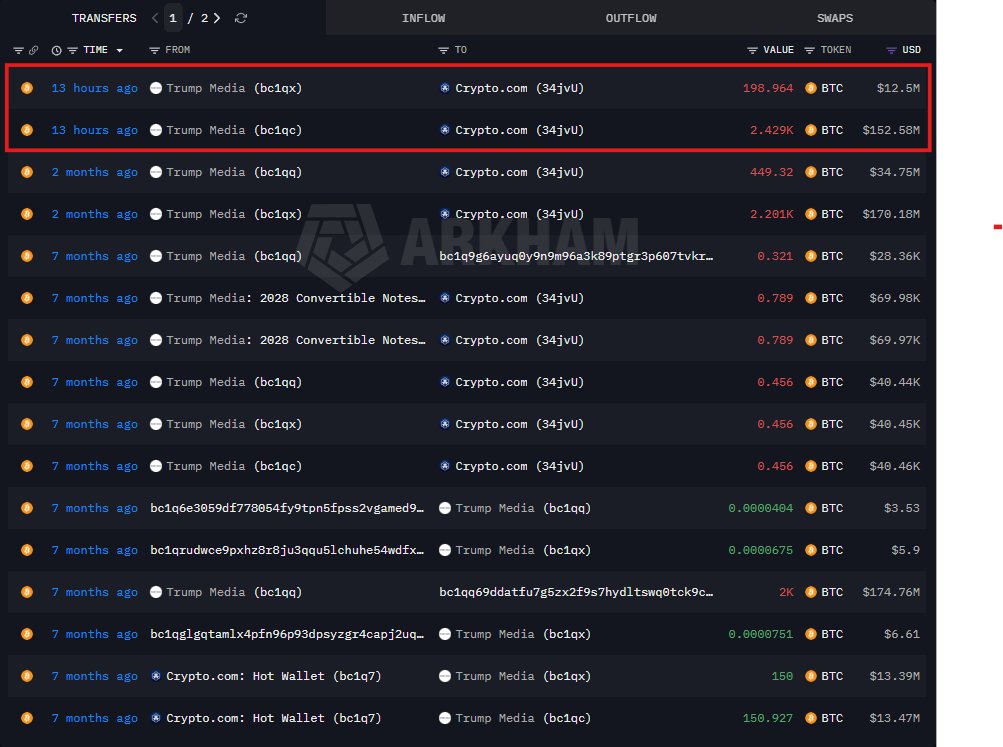
Task: Open recipient address bc1qq69ddatfu7g5zx2f9s7hydltswq0tck9c
Action: [x=576, y=592]
